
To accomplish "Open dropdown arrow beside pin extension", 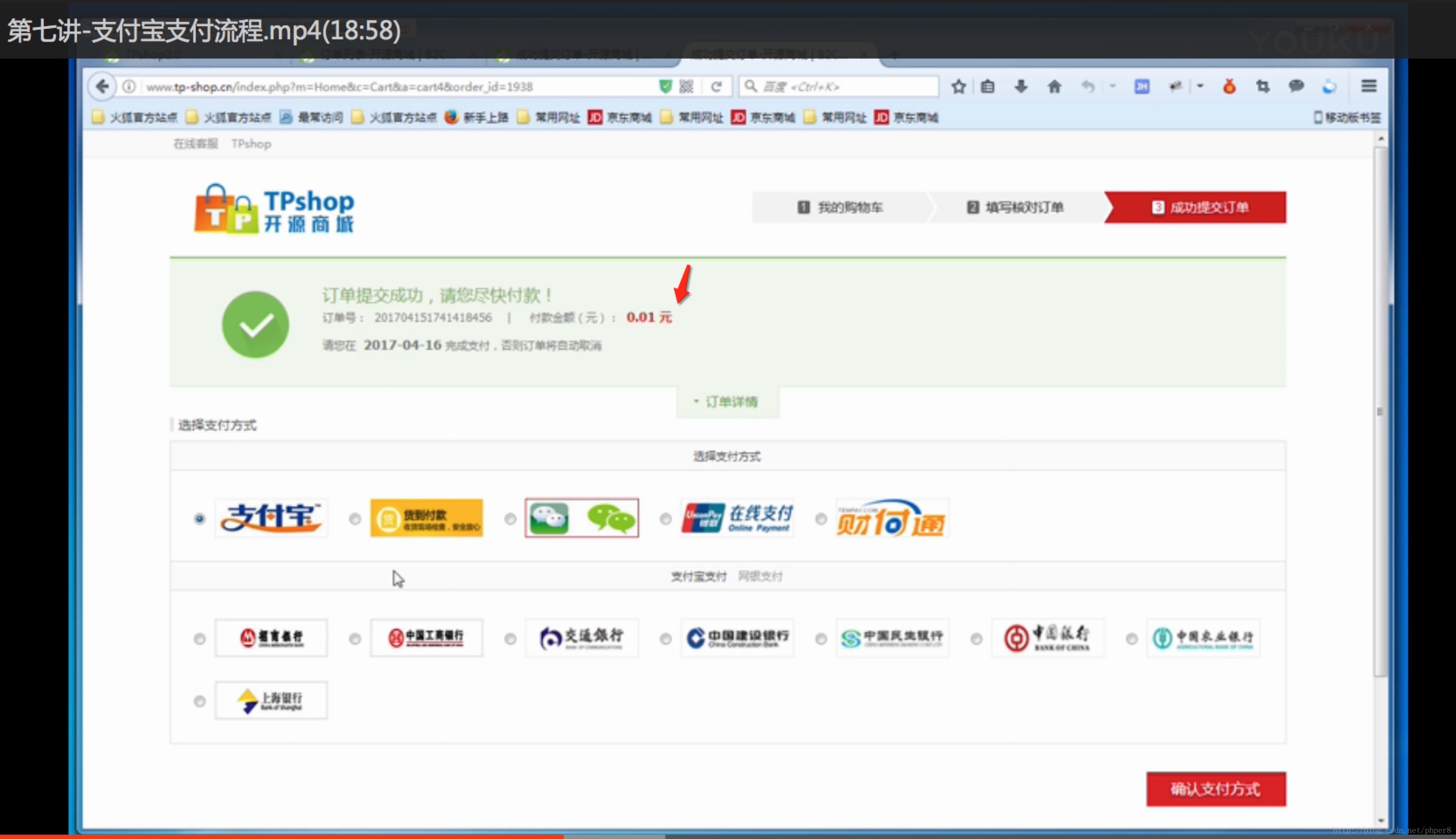I will coord(1200,87).
